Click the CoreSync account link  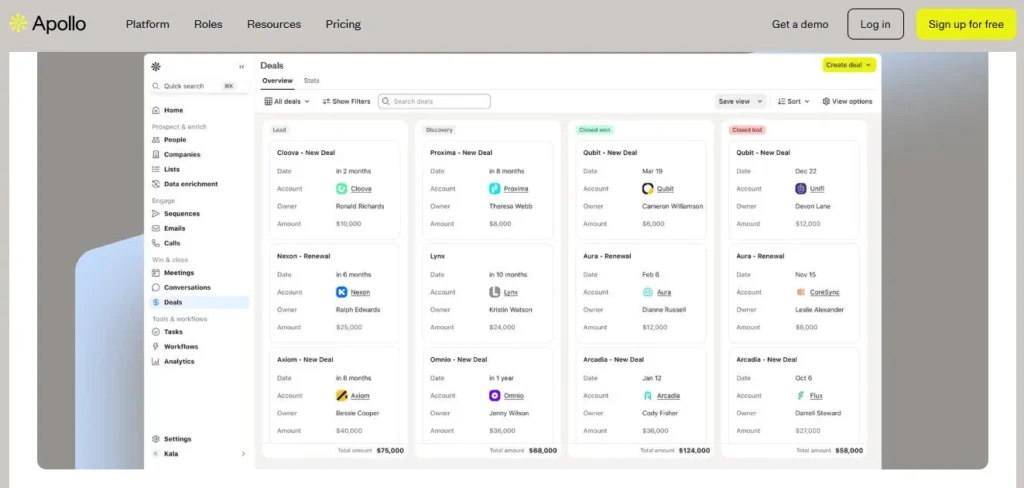pos(825,292)
